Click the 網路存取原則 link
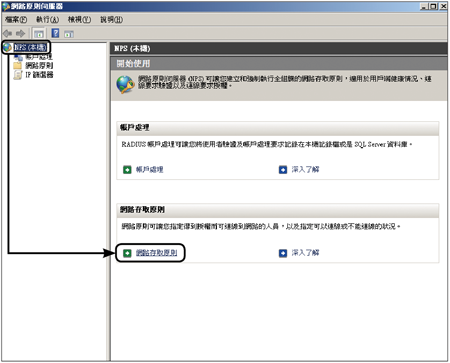Screen dimensions: 450x363 [156, 253]
